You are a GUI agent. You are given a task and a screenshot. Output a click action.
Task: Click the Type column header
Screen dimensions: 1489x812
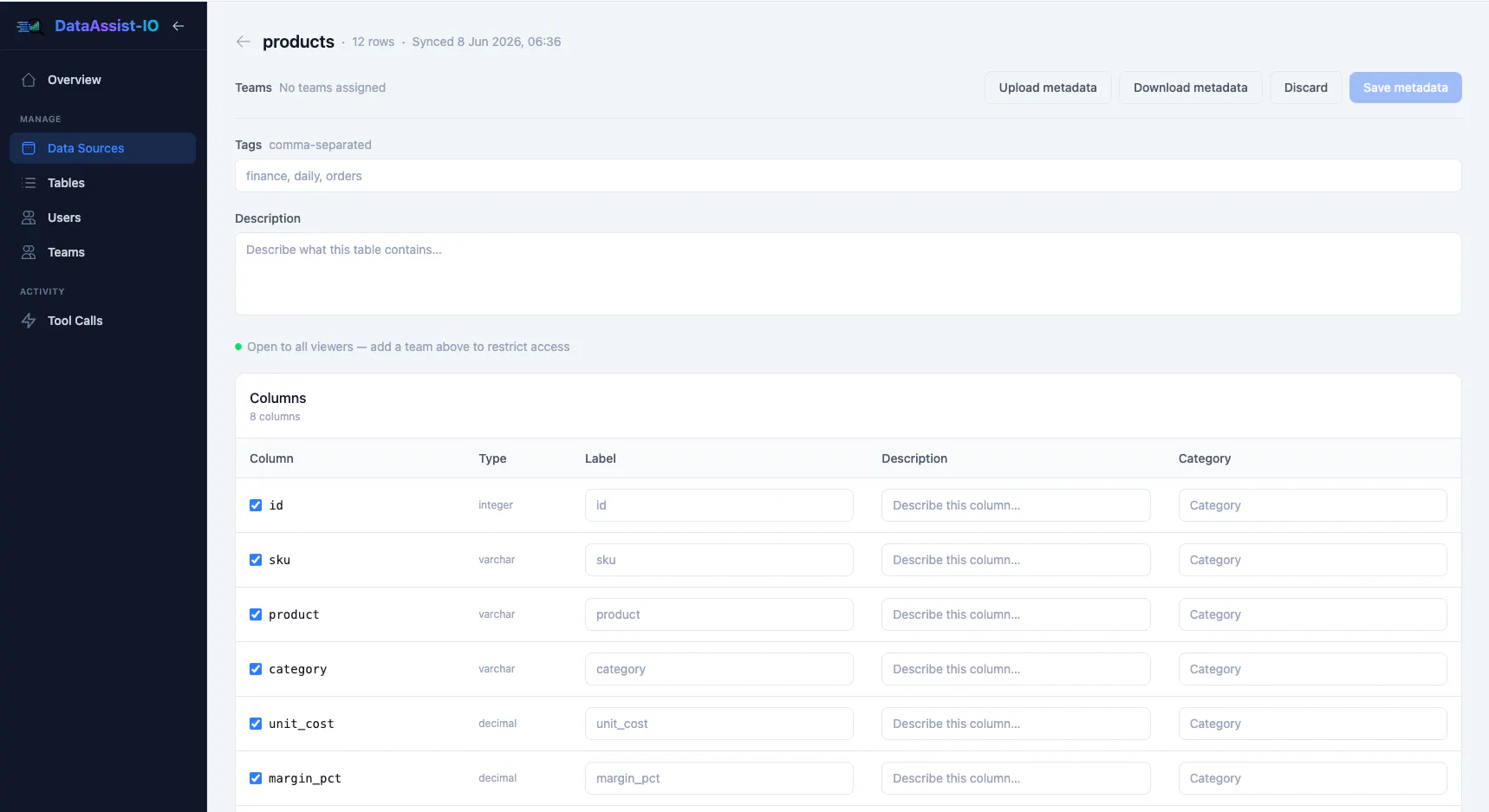[x=492, y=458]
